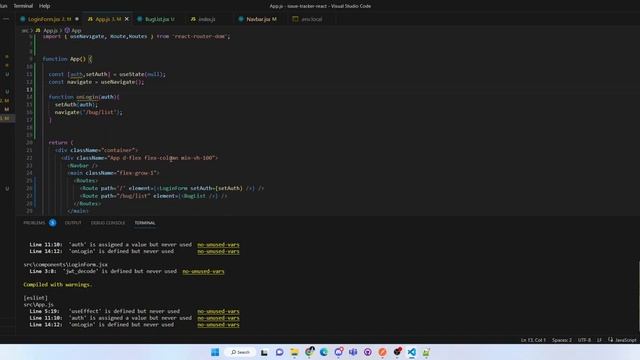Screen dimensions: 640x360
Task: Open the green app icon at taskbar end
Action: [x=426, y=352]
